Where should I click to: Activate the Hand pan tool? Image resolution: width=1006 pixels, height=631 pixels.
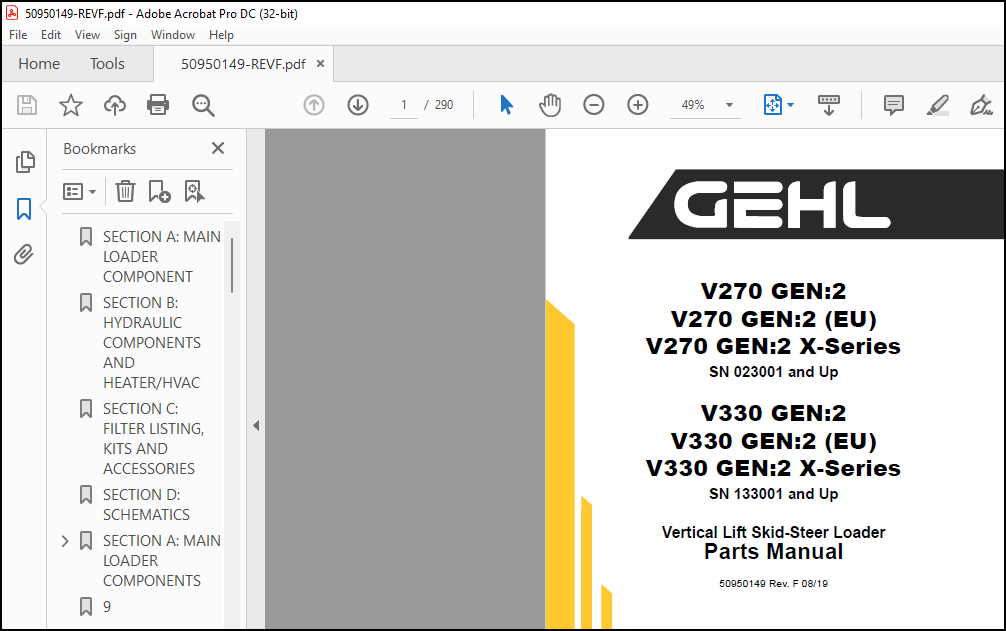pos(550,105)
